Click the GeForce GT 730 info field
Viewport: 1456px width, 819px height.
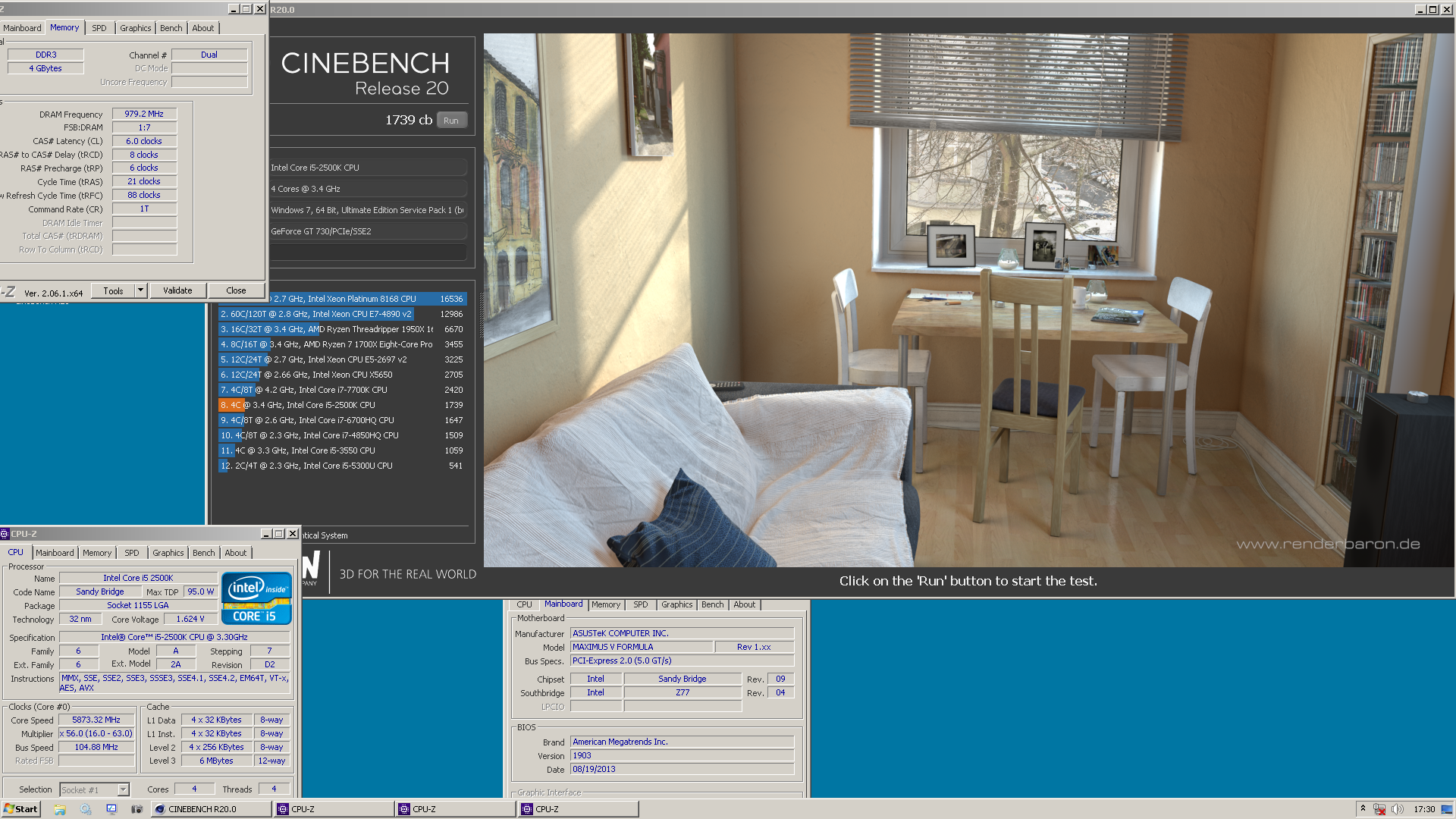pos(368,231)
